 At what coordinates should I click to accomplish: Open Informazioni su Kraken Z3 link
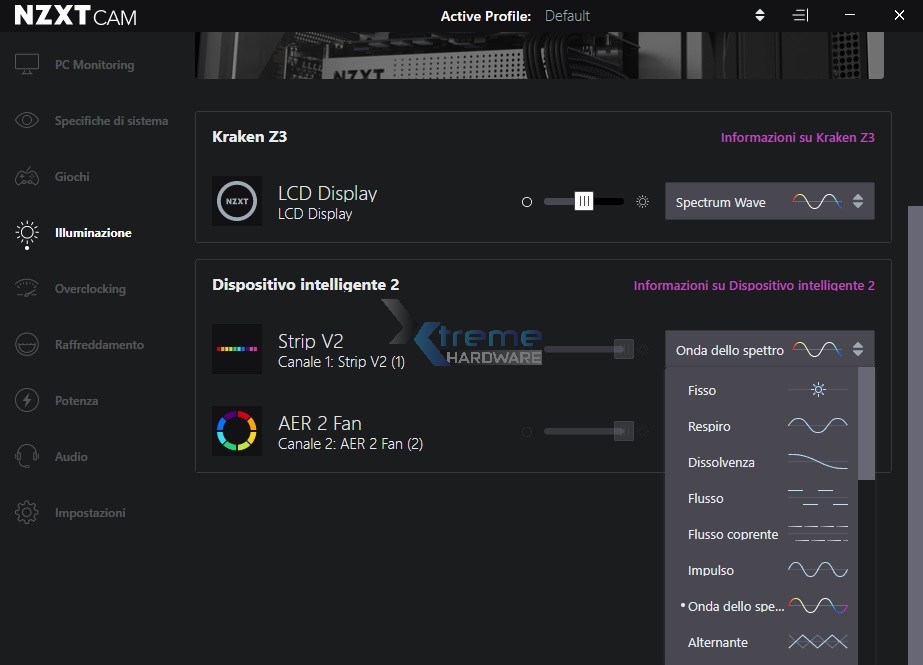pos(797,137)
